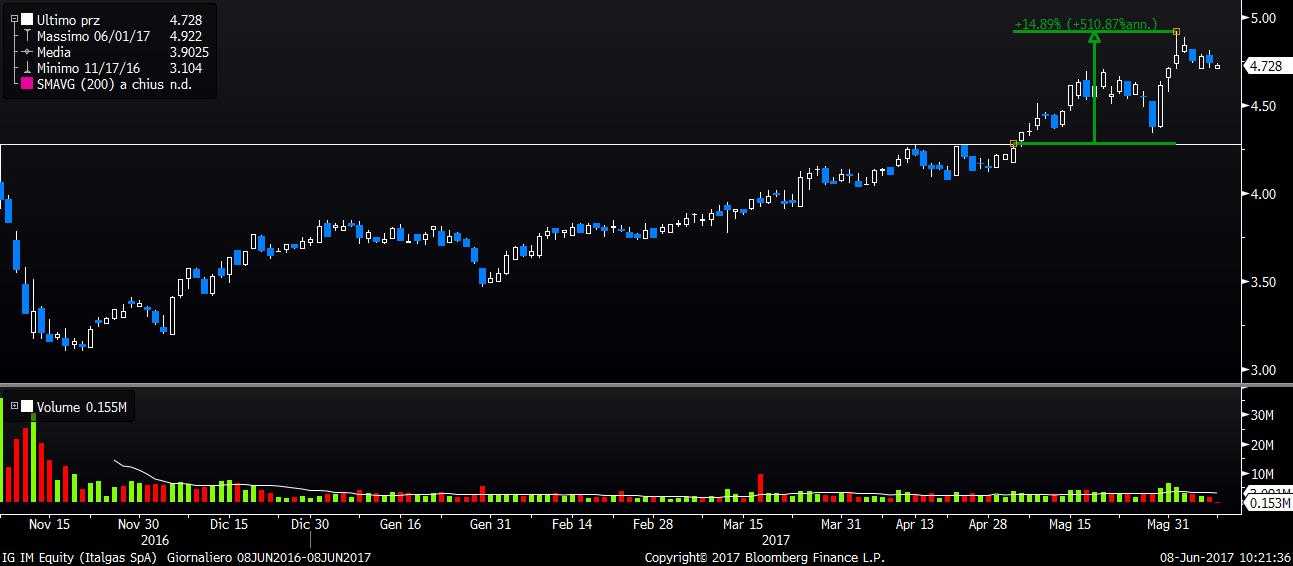
Task: Click the Feb 28 date label
Action: 653,524
